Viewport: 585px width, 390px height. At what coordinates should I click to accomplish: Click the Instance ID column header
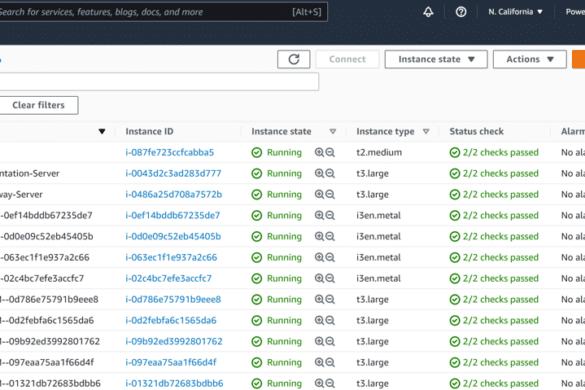150,131
